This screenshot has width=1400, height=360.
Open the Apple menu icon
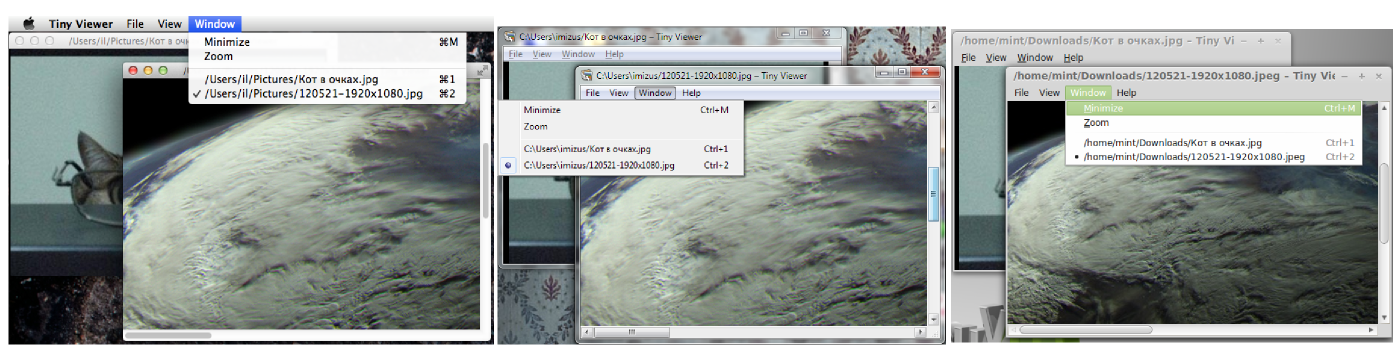coord(29,23)
